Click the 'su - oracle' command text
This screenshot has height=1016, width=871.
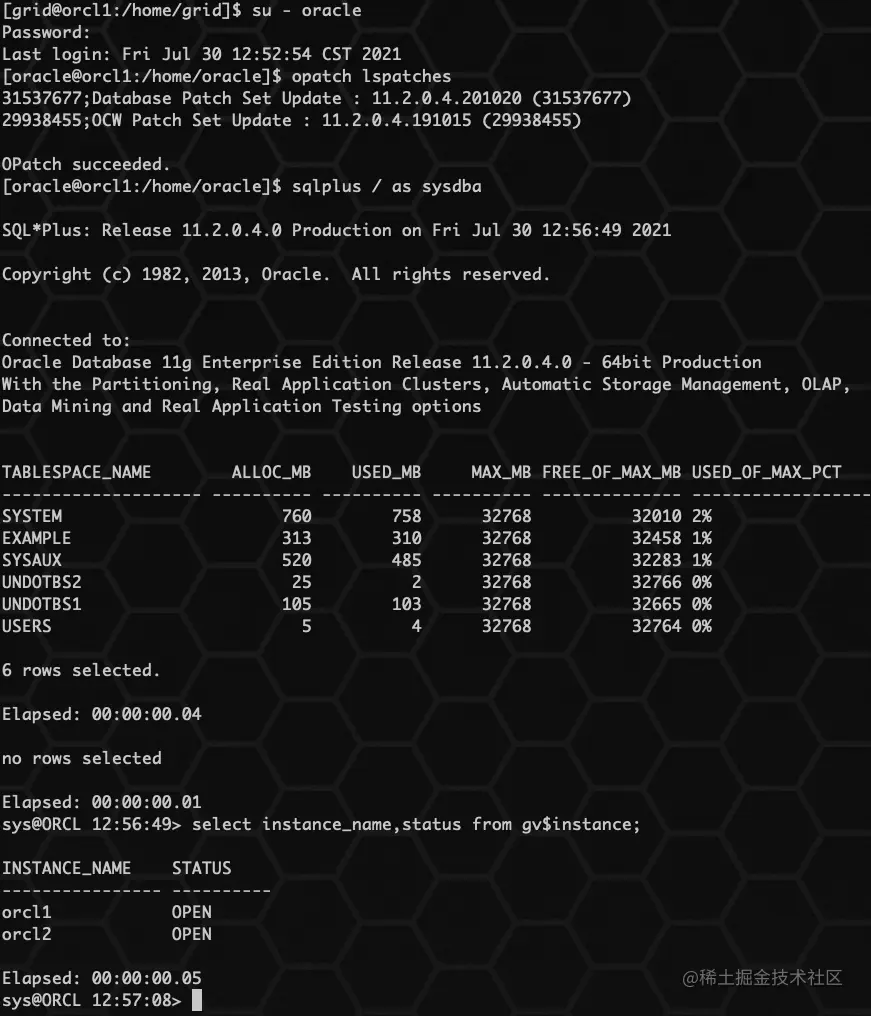tap(307, 10)
